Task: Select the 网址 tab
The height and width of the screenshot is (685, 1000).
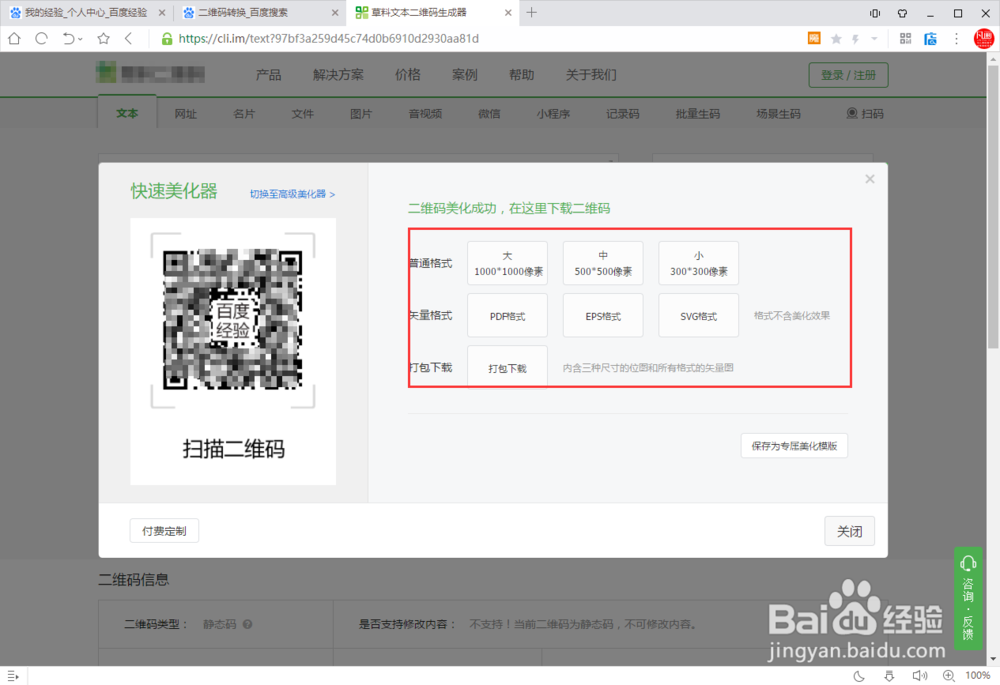Action: pos(186,114)
